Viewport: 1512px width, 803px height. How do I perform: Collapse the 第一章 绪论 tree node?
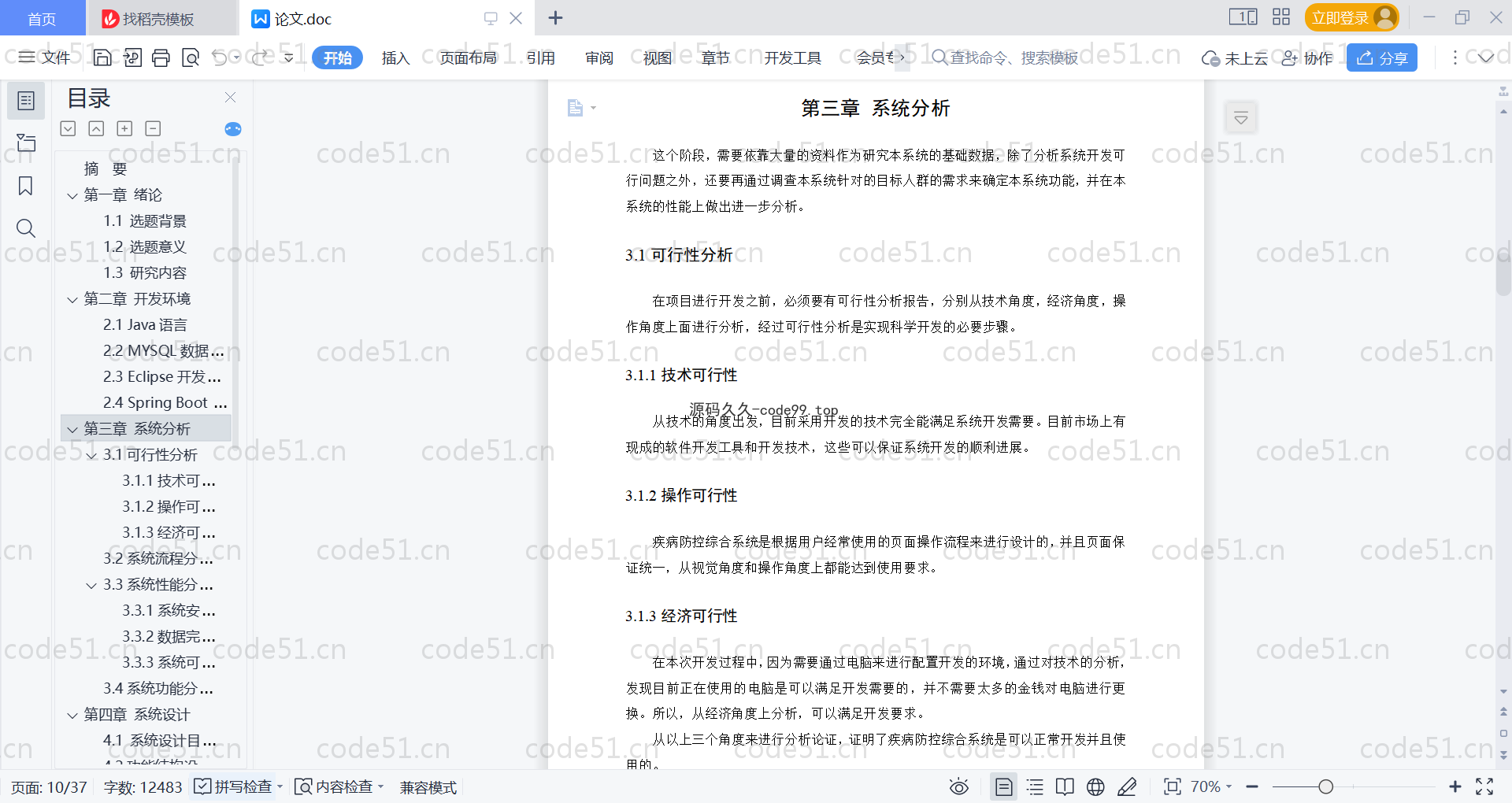72,195
